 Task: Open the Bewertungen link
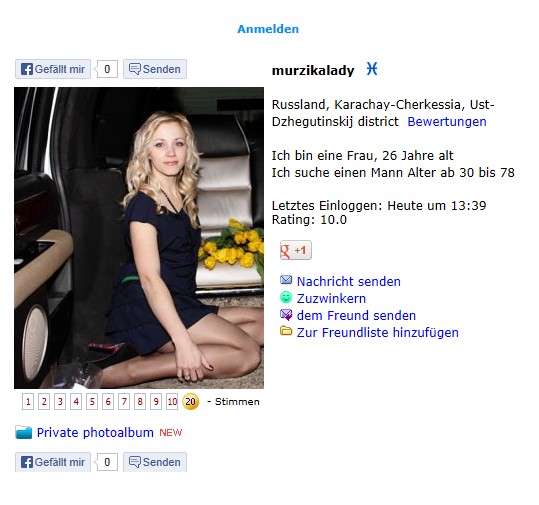tap(447, 122)
